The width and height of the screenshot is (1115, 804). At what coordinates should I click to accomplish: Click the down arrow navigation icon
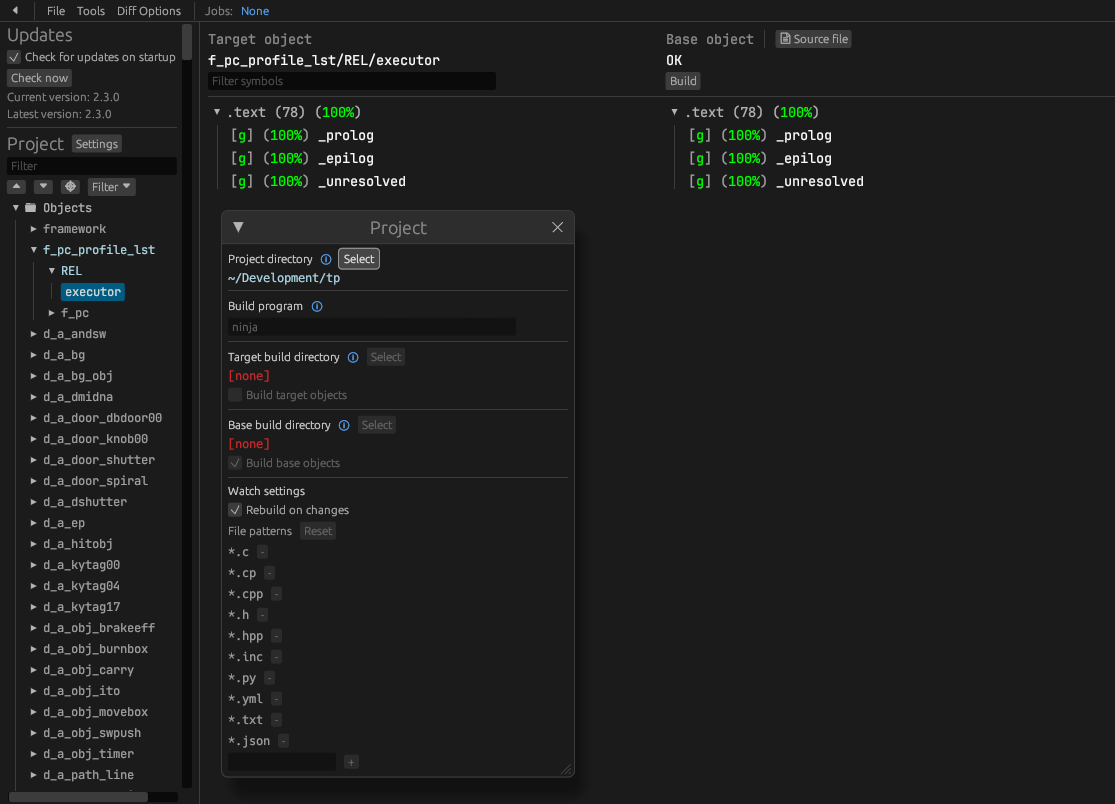(x=42, y=186)
